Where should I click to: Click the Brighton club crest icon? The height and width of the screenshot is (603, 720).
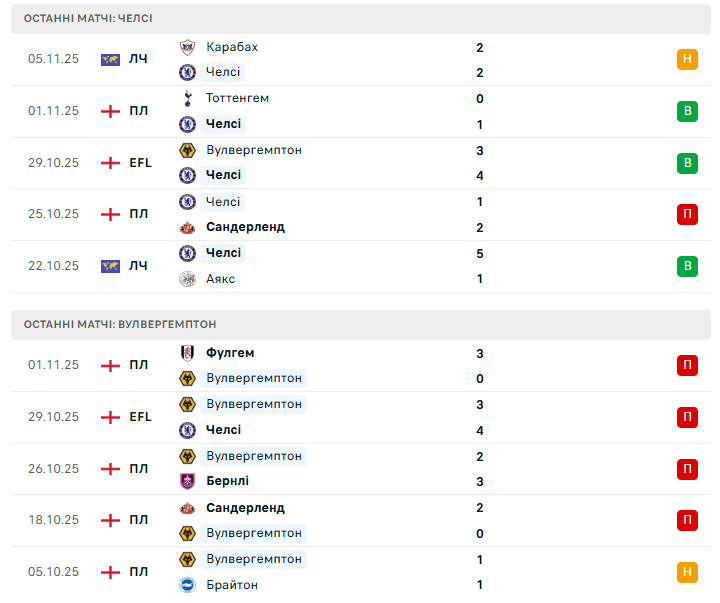[187, 585]
